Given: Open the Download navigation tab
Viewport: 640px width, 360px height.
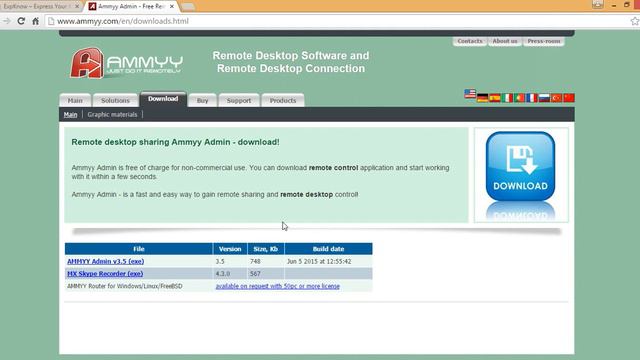Looking at the screenshot, I should coord(163,99).
